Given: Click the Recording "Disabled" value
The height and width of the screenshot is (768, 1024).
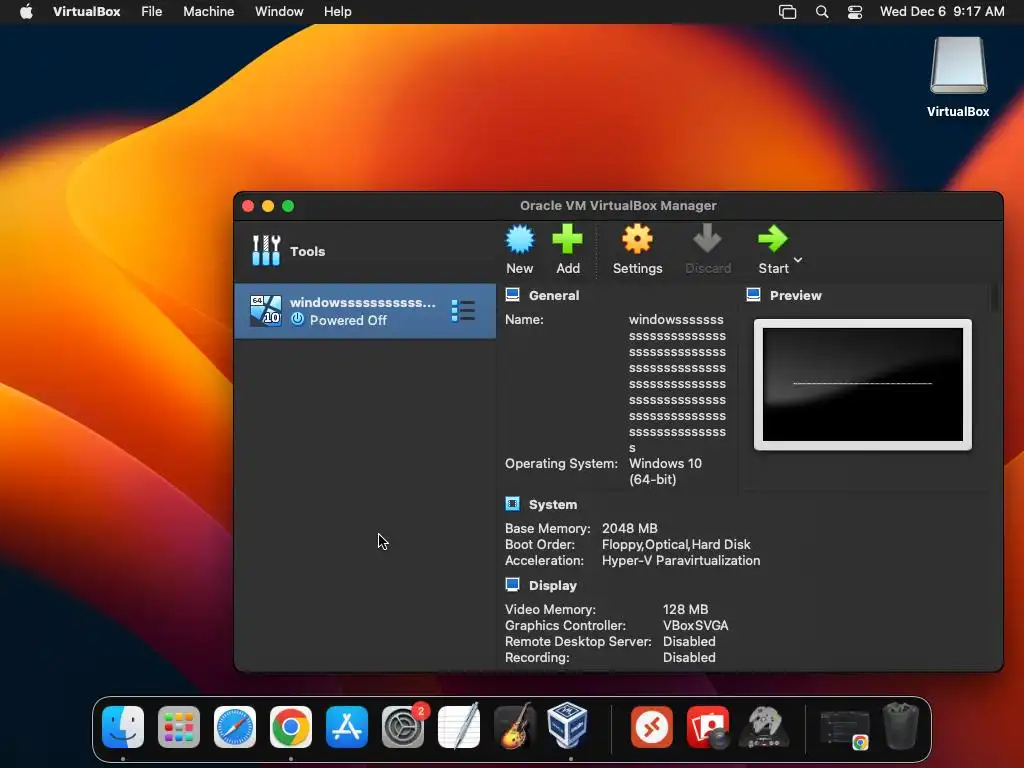Looking at the screenshot, I should click(689, 658).
